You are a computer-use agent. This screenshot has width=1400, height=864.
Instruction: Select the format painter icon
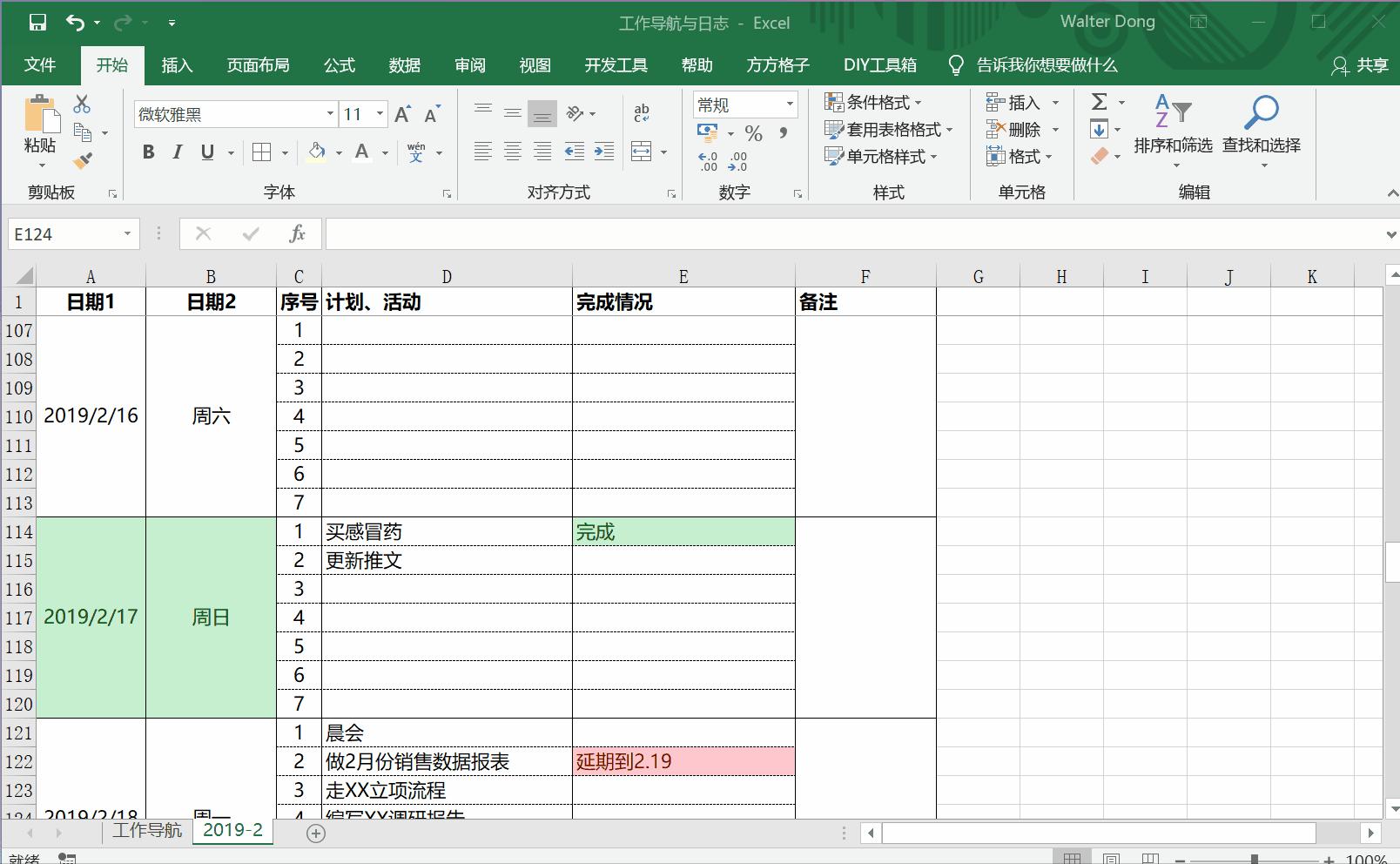(x=83, y=160)
